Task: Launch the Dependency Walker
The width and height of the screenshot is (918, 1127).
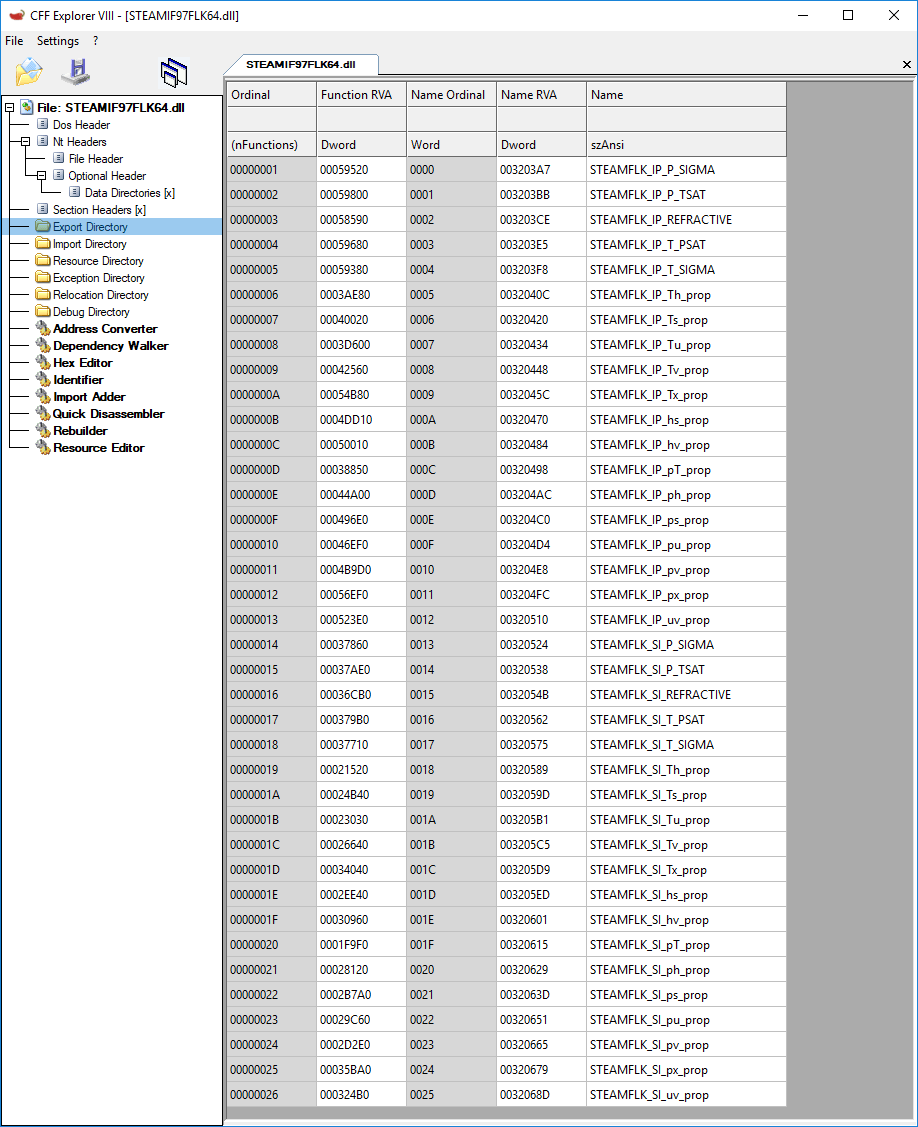Action: (x=110, y=345)
